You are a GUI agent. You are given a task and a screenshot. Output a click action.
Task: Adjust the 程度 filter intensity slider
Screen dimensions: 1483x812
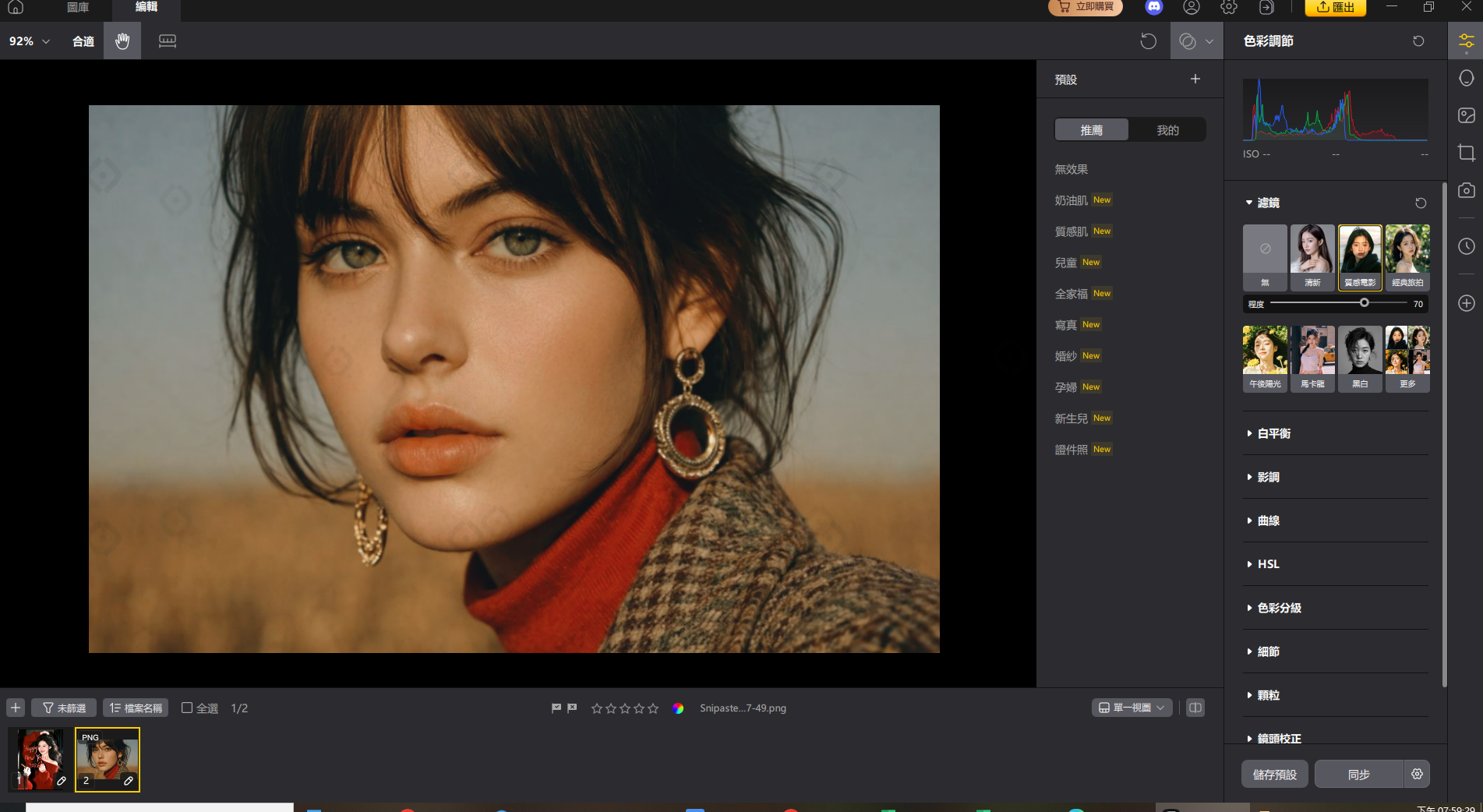(1364, 303)
